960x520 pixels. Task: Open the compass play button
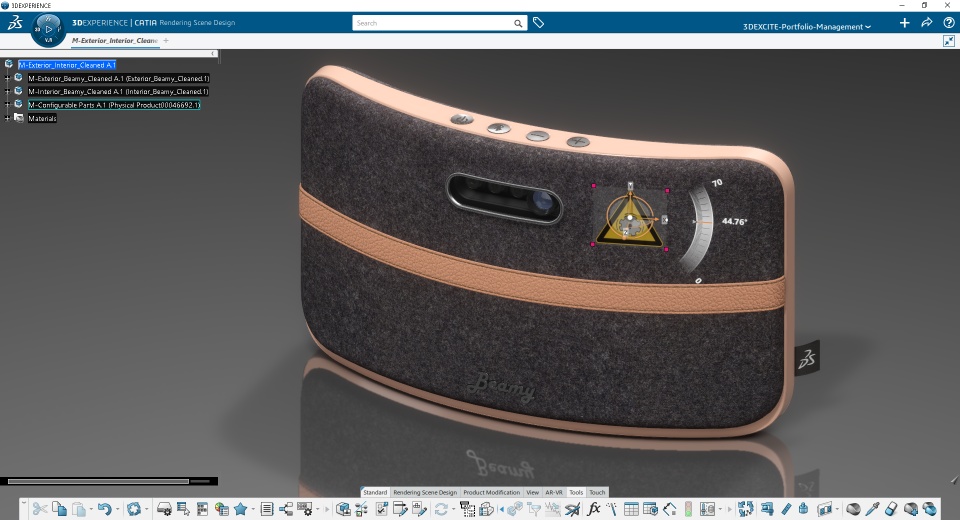click(x=48, y=29)
